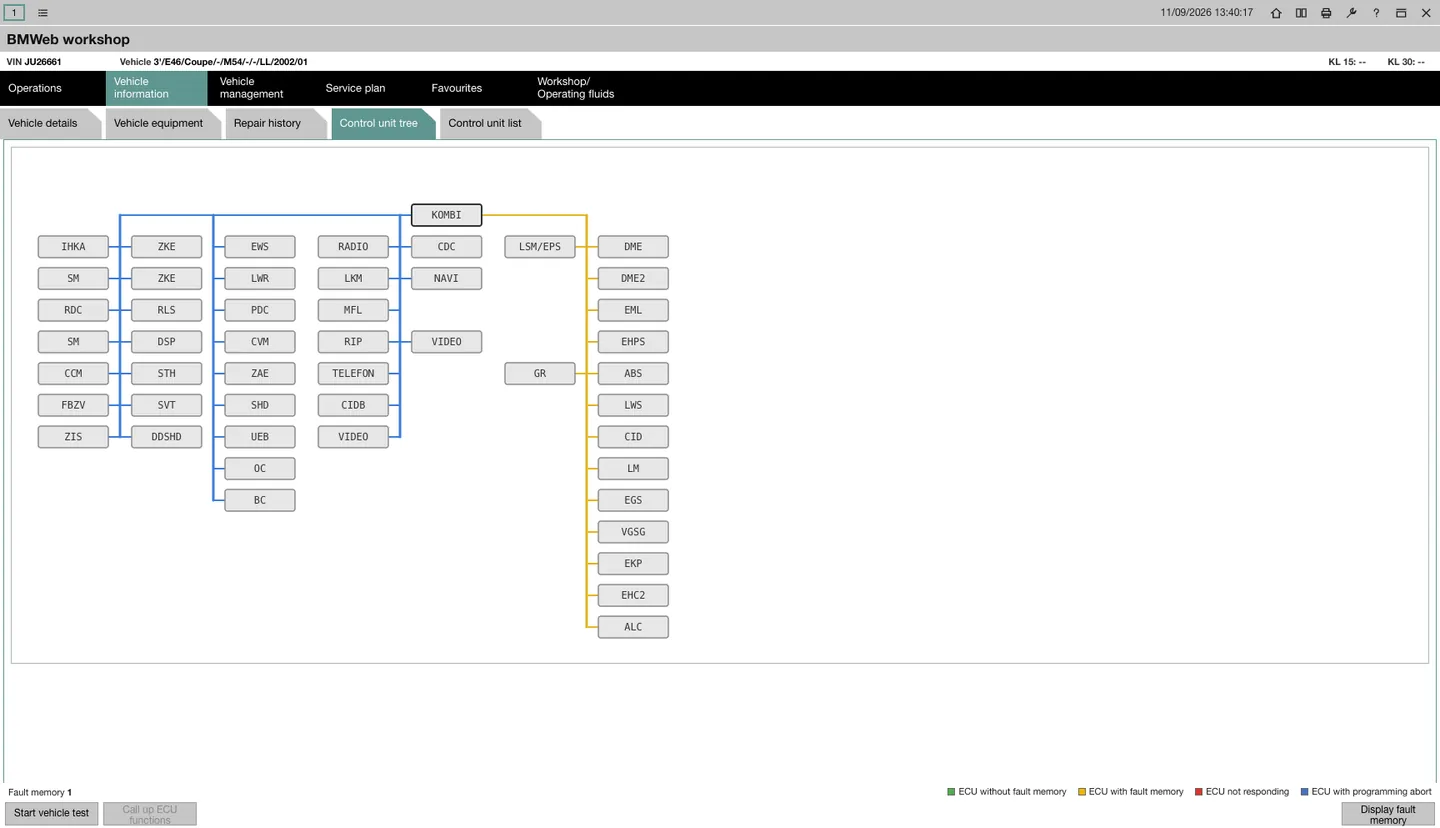This screenshot has width=1440, height=828.
Task: Select the BC control unit
Action: [x=260, y=500]
